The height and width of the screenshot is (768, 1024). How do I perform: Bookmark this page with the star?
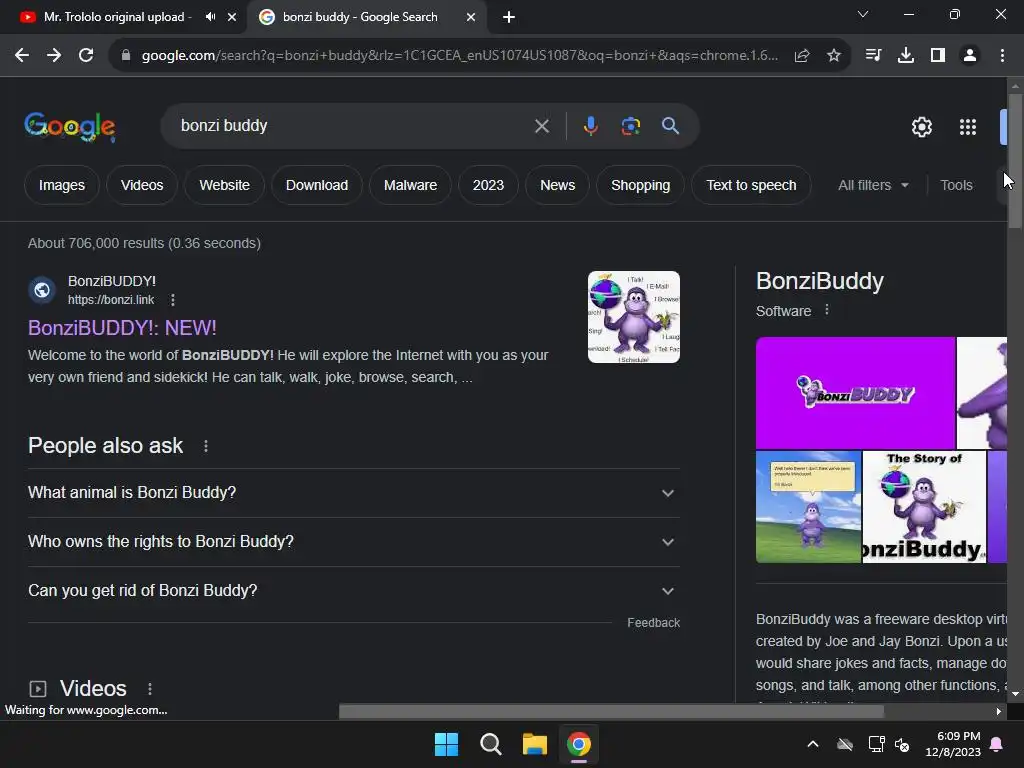click(833, 56)
